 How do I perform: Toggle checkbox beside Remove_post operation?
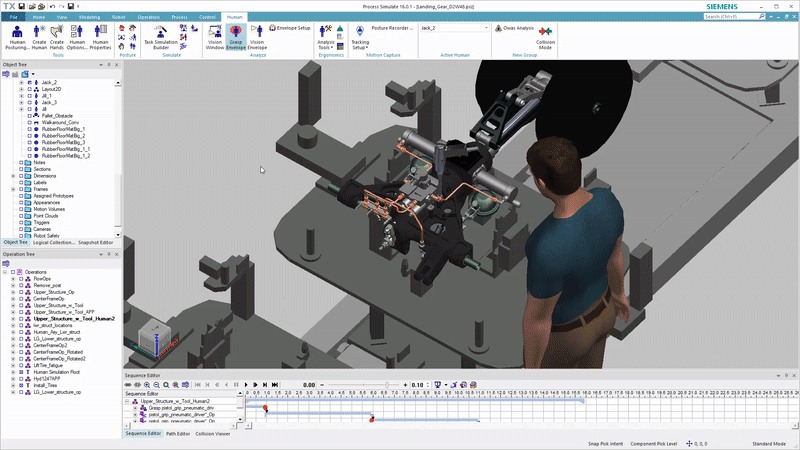tap(21, 285)
